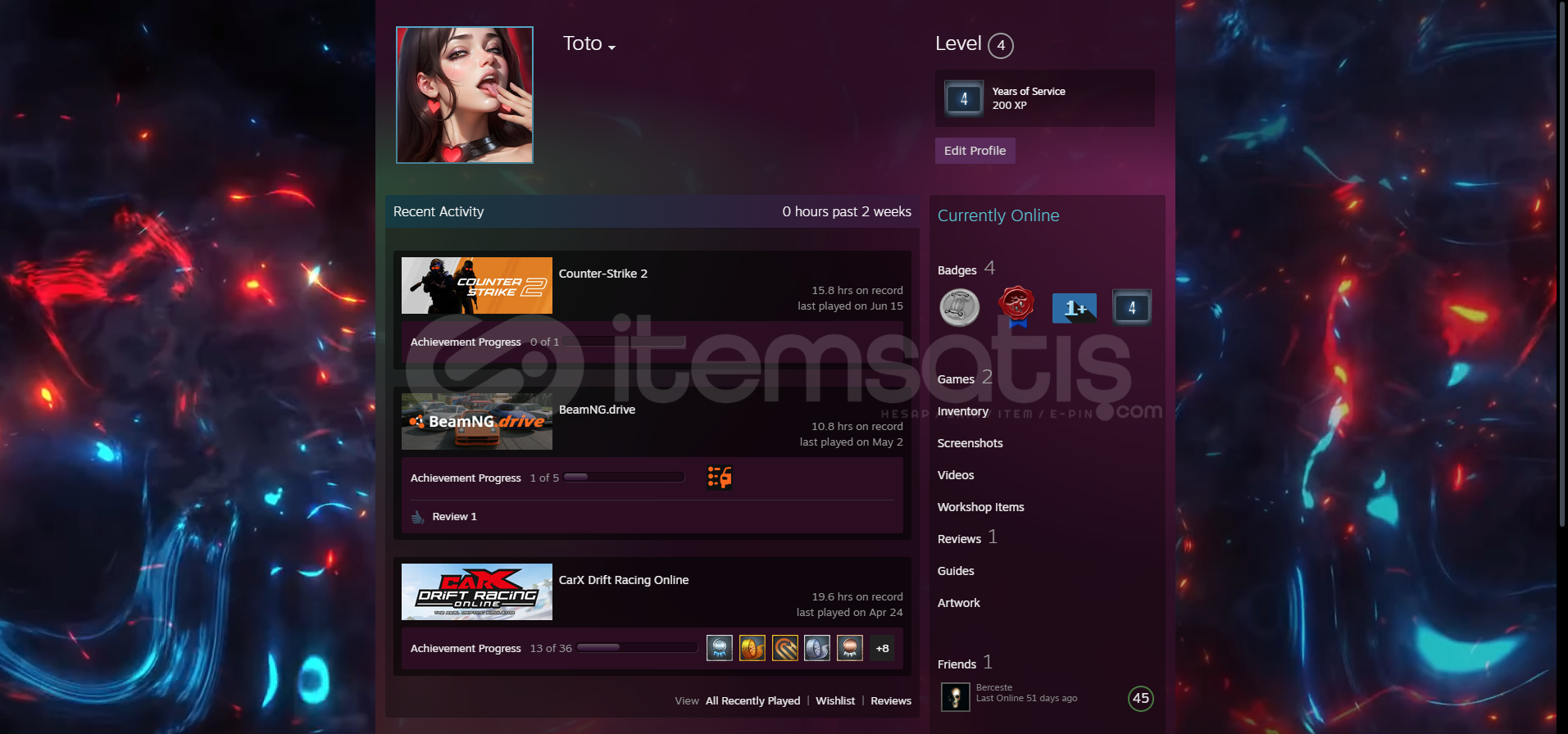View the fourth CarX wheel achievement icon
Screen dimensions: 1568x734
tap(817, 648)
